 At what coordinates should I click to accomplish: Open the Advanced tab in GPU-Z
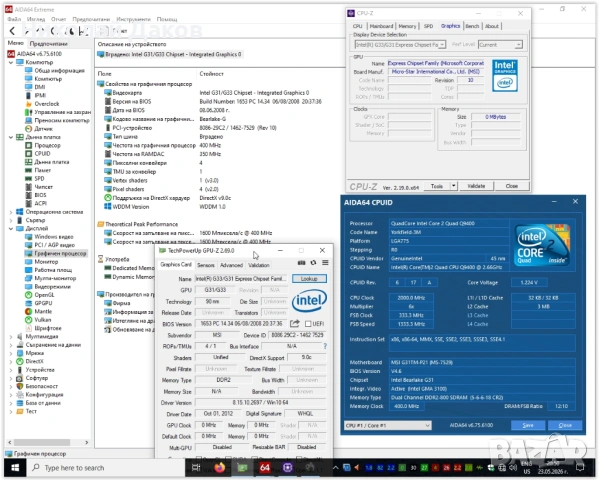point(231,265)
